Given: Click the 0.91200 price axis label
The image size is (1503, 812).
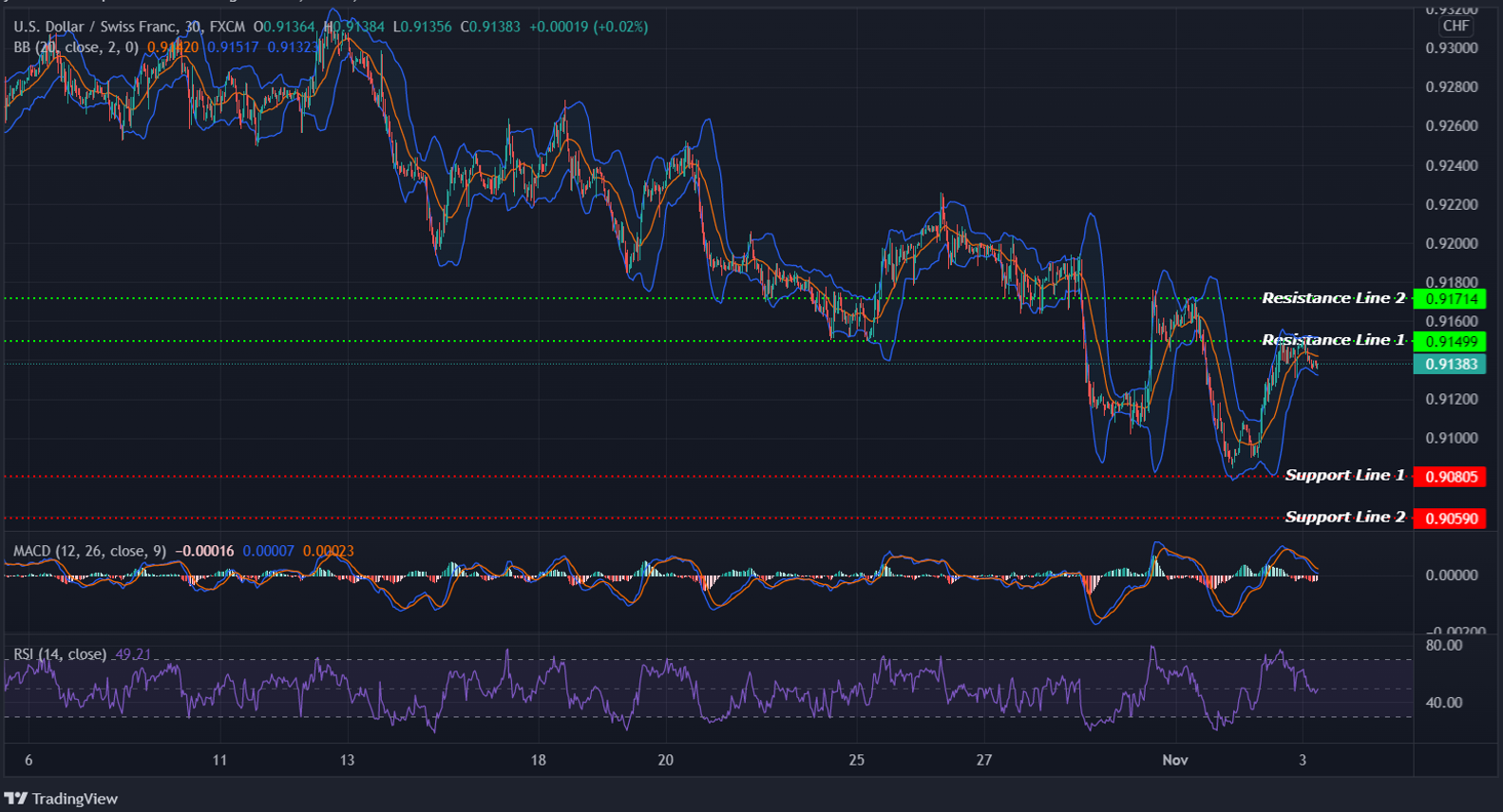Looking at the screenshot, I should point(1452,399).
